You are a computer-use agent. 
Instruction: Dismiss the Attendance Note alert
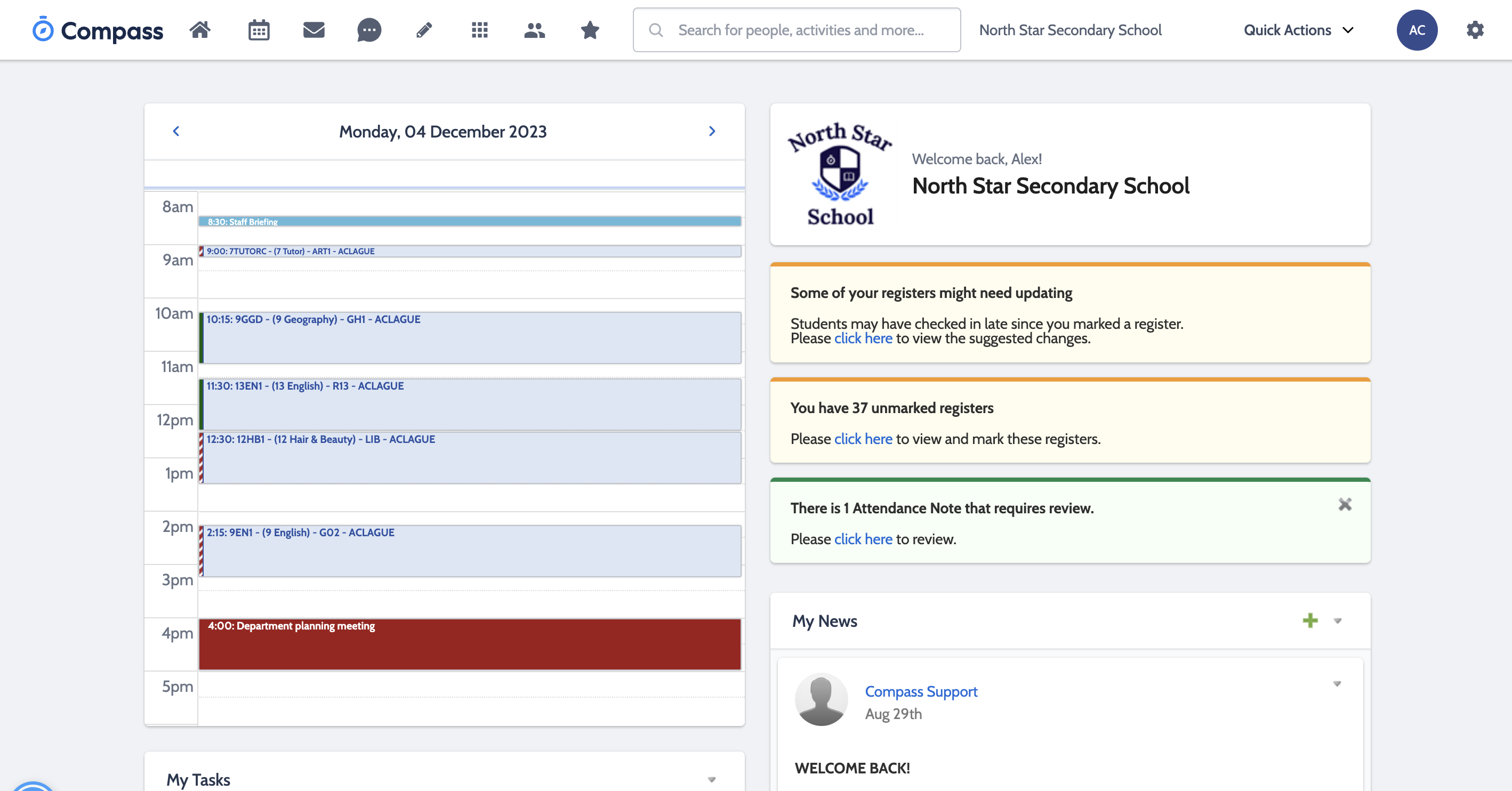coord(1345,505)
